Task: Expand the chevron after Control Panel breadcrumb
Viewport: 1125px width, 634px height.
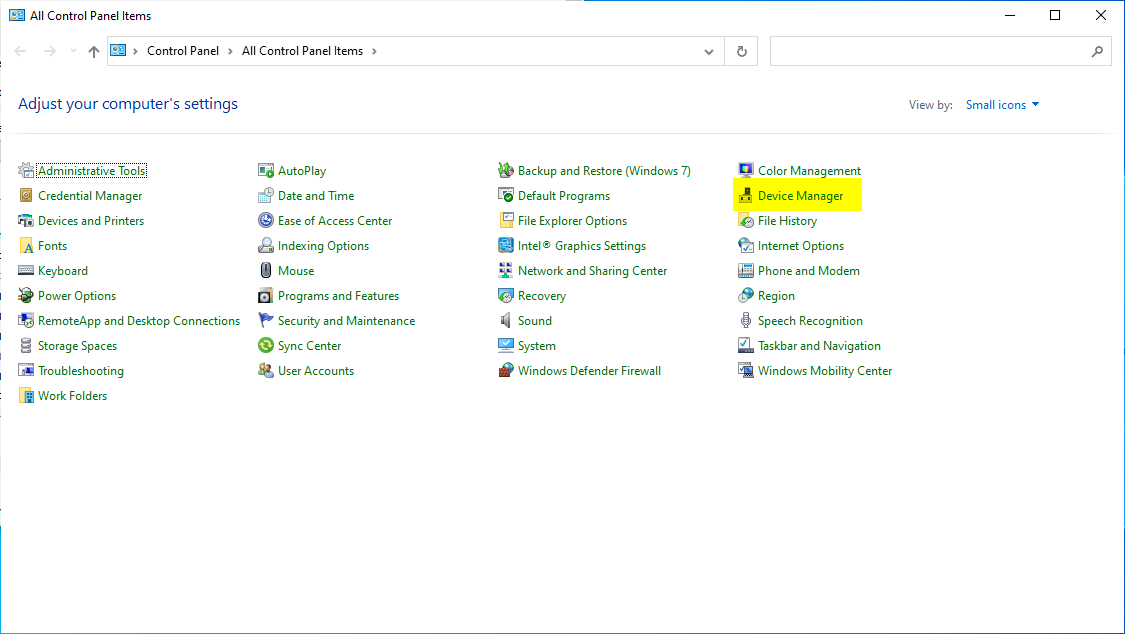Action: 230,52
